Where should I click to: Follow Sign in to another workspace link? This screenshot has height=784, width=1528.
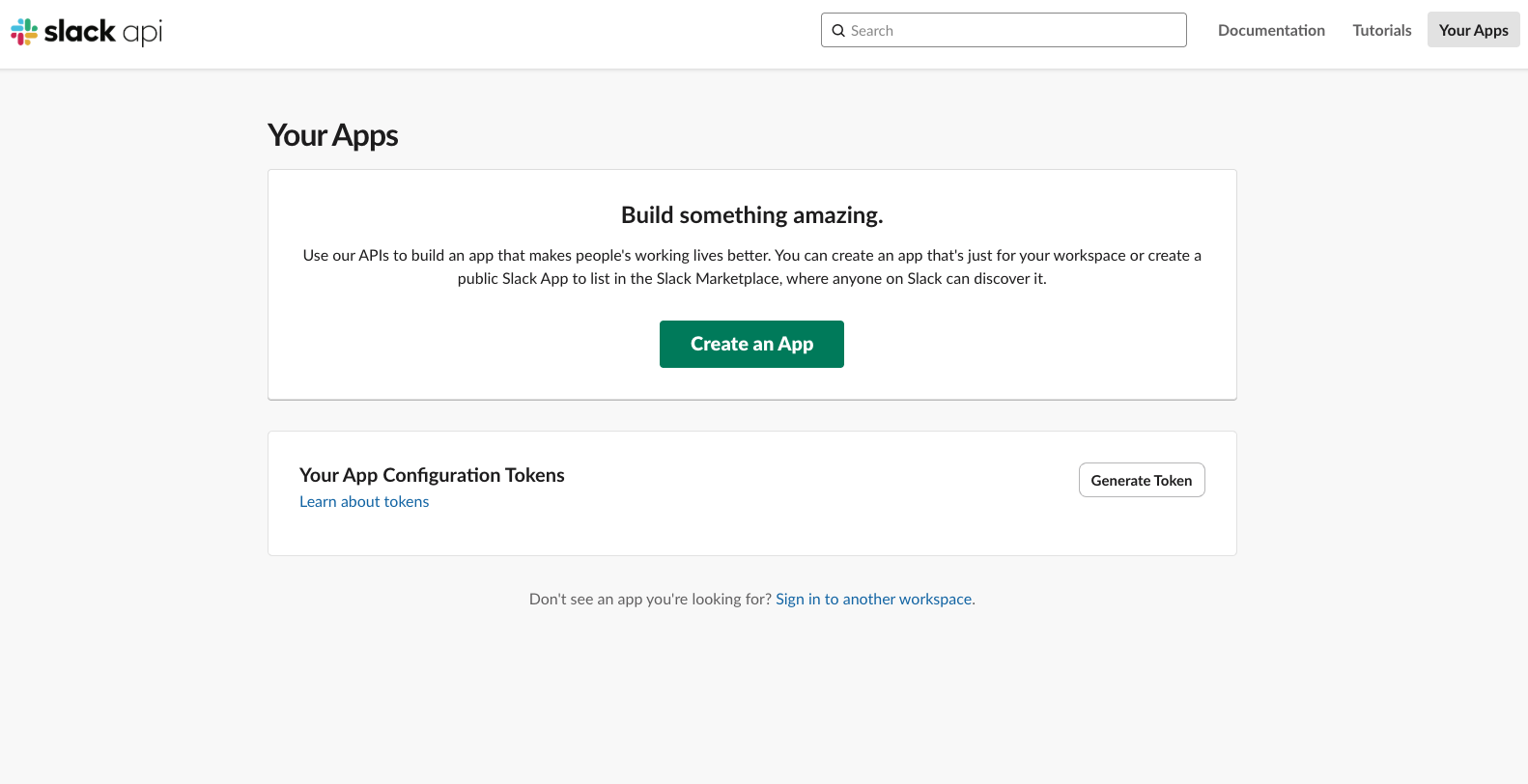[x=874, y=599]
